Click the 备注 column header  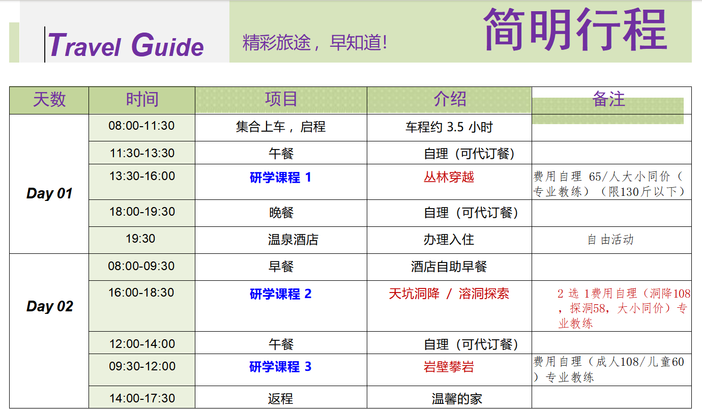[x=608, y=100]
